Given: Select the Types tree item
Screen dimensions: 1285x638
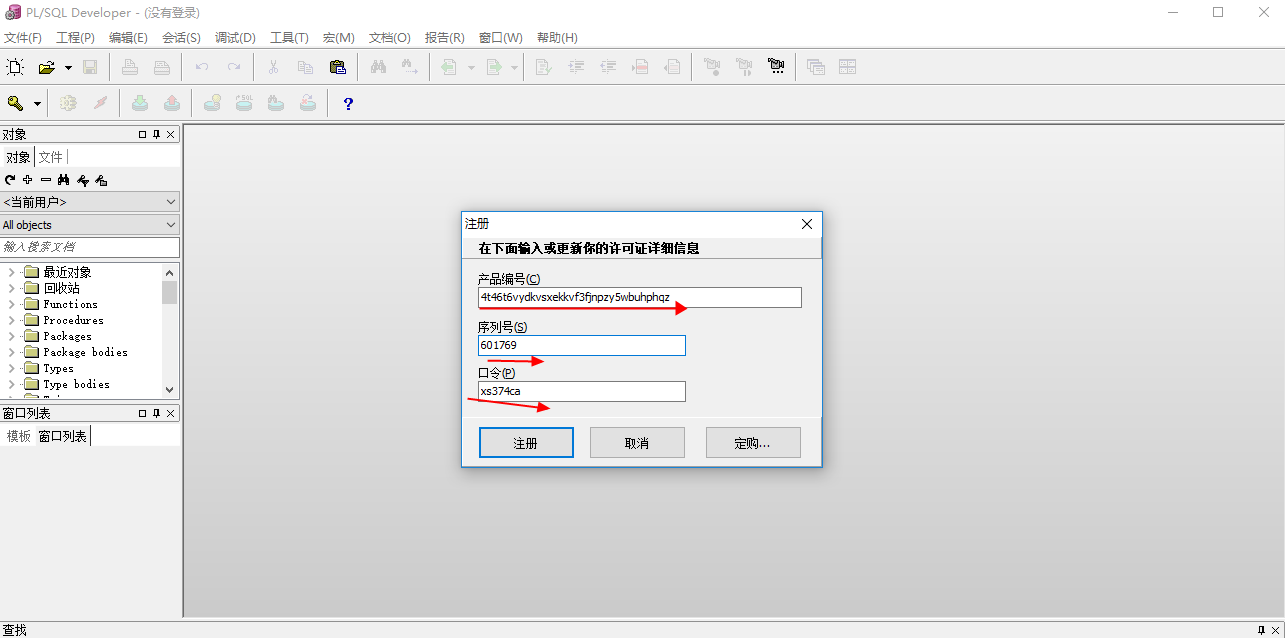Looking at the screenshot, I should (x=58, y=368).
